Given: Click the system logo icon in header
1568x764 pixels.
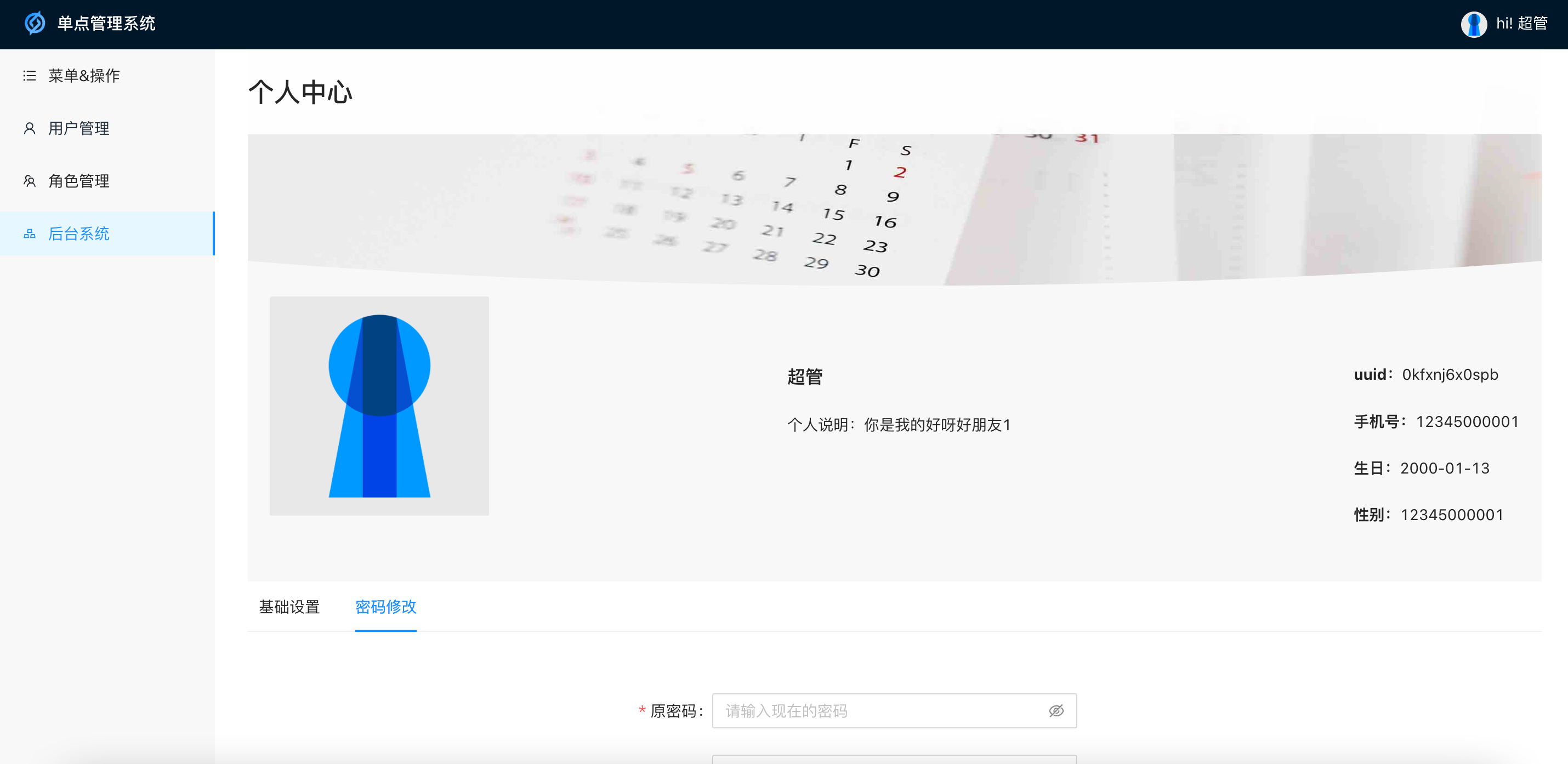Looking at the screenshot, I should [35, 24].
